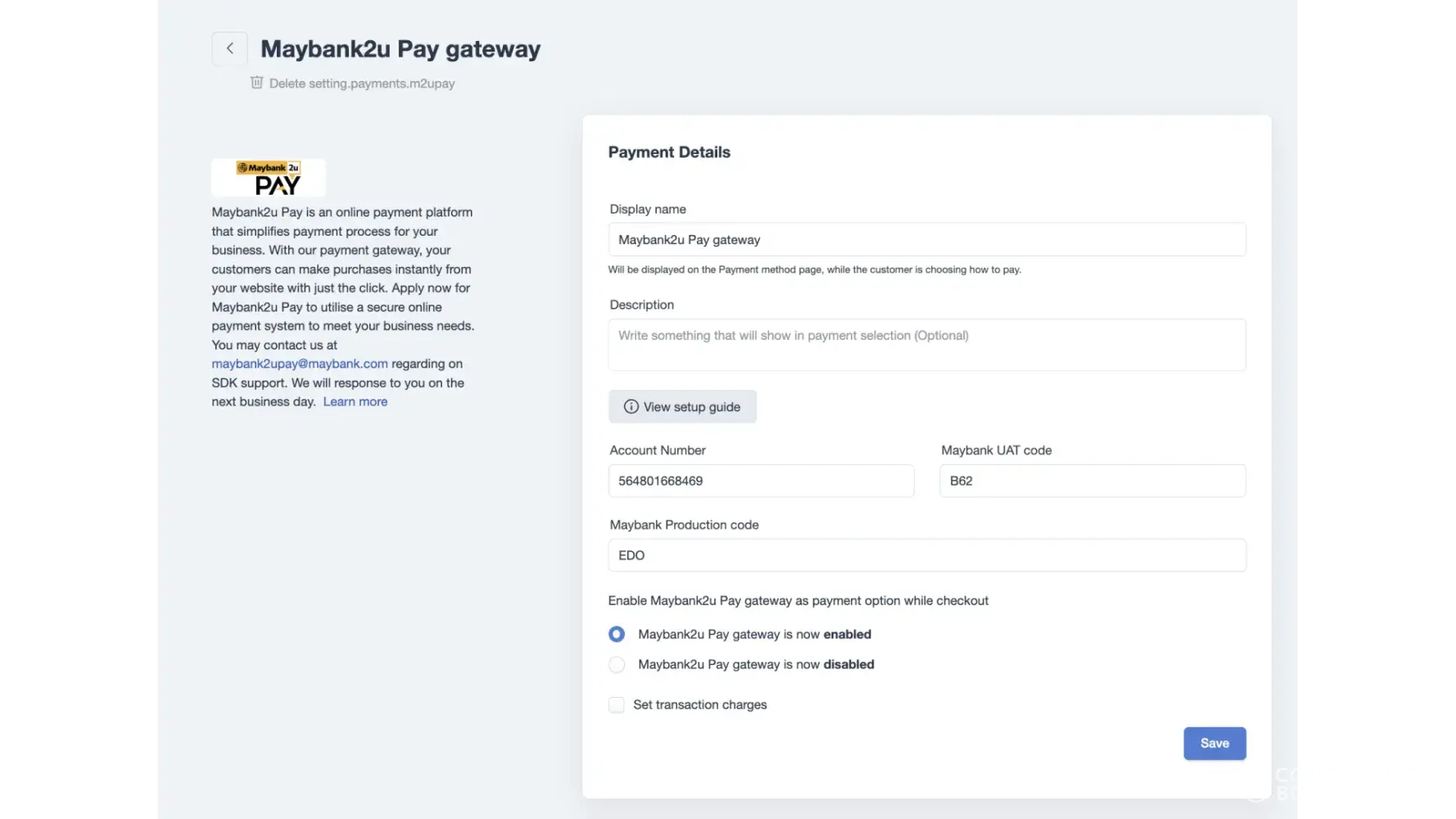Image resolution: width=1456 pixels, height=819 pixels.
Task: Click the Display name helper text
Action: tap(814, 269)
